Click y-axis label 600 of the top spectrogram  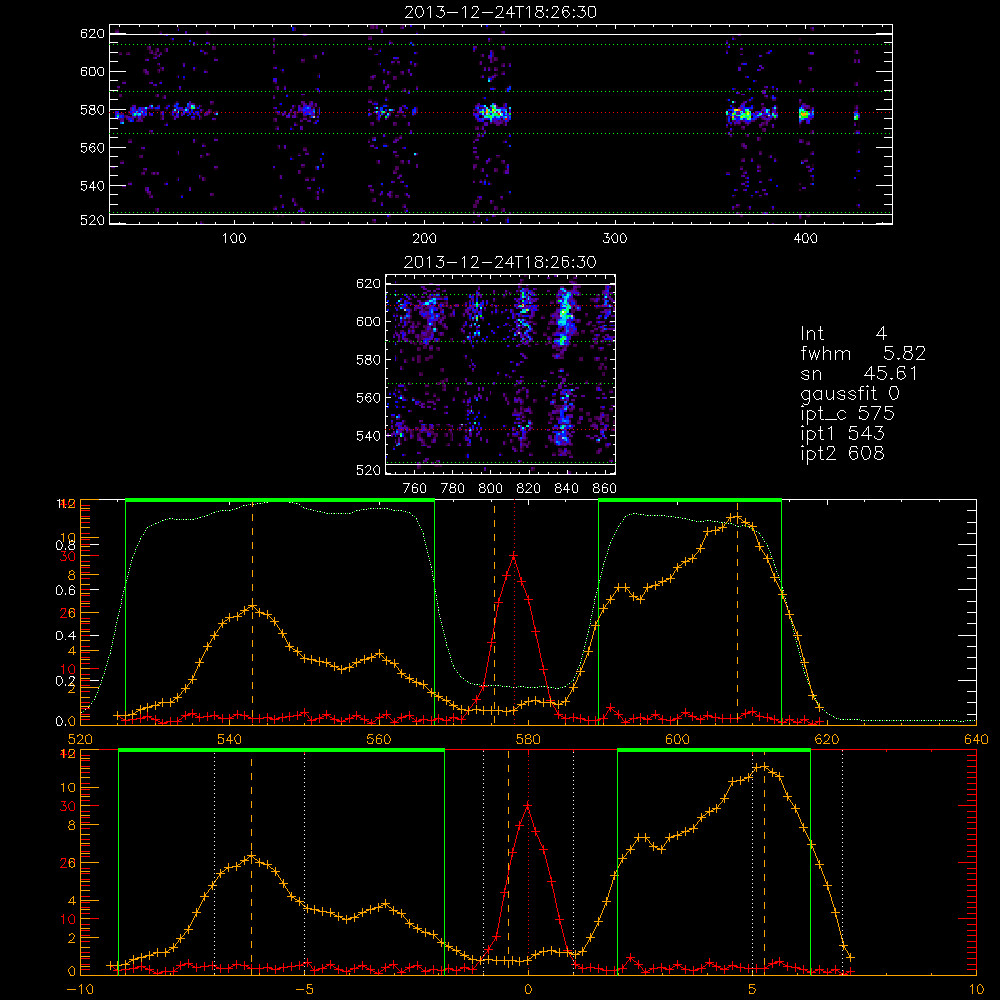(x=92, y=71)
